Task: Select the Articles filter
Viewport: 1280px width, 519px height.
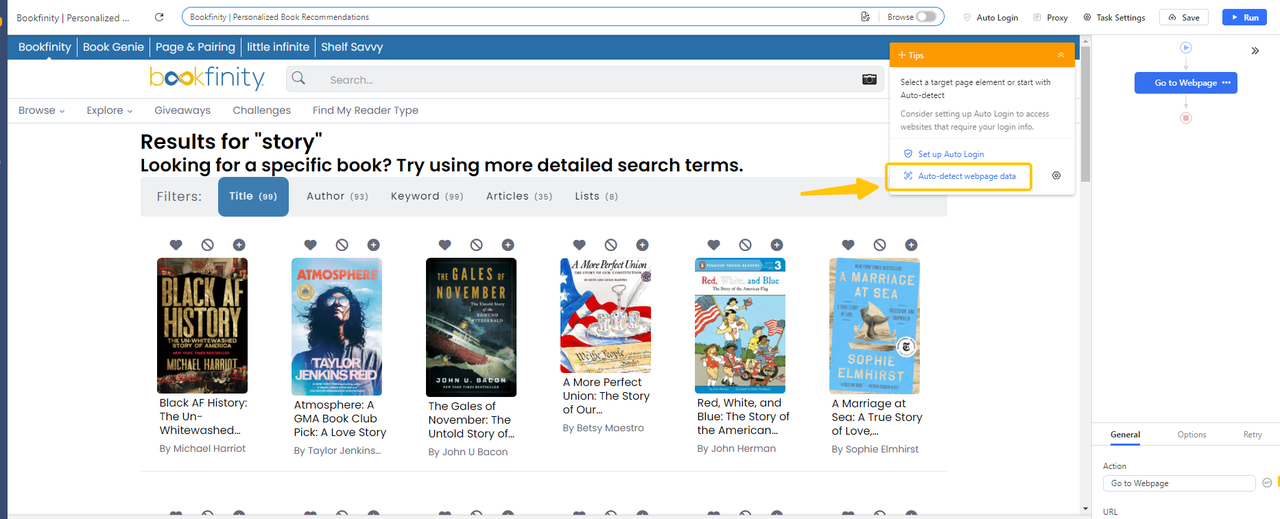Action: 519,197
